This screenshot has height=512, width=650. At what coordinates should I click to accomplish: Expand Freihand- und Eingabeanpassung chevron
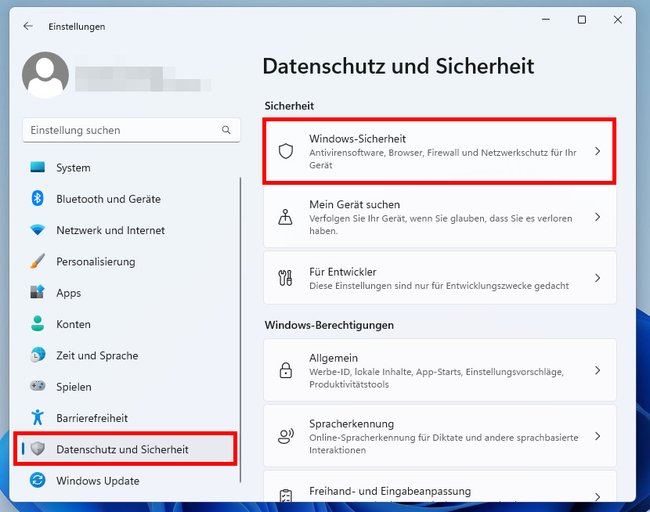coord(597,497)
